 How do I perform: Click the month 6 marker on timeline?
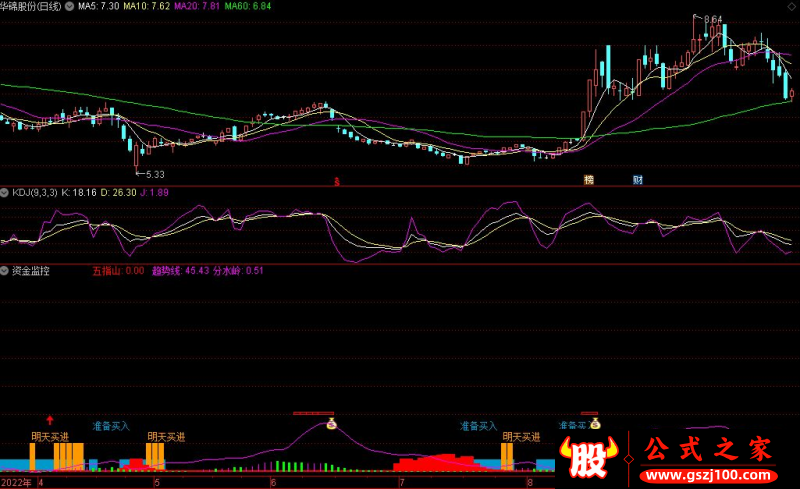pyautogui.click(x=273, y=482)
